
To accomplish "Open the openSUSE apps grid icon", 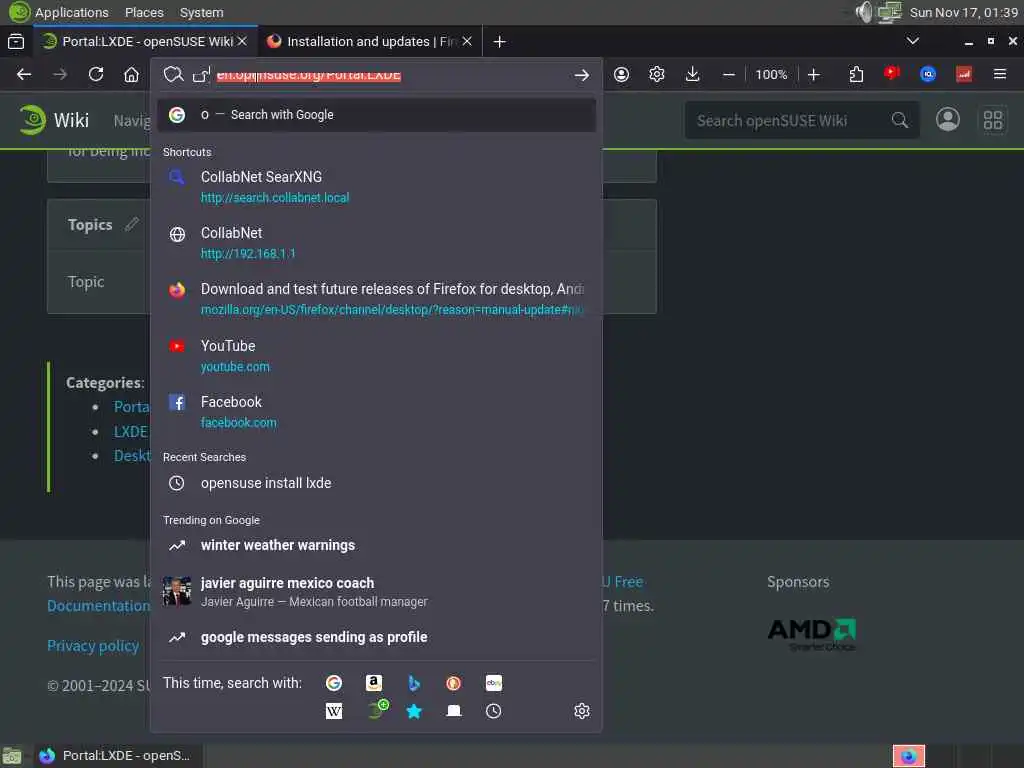I will coord(993,120).
